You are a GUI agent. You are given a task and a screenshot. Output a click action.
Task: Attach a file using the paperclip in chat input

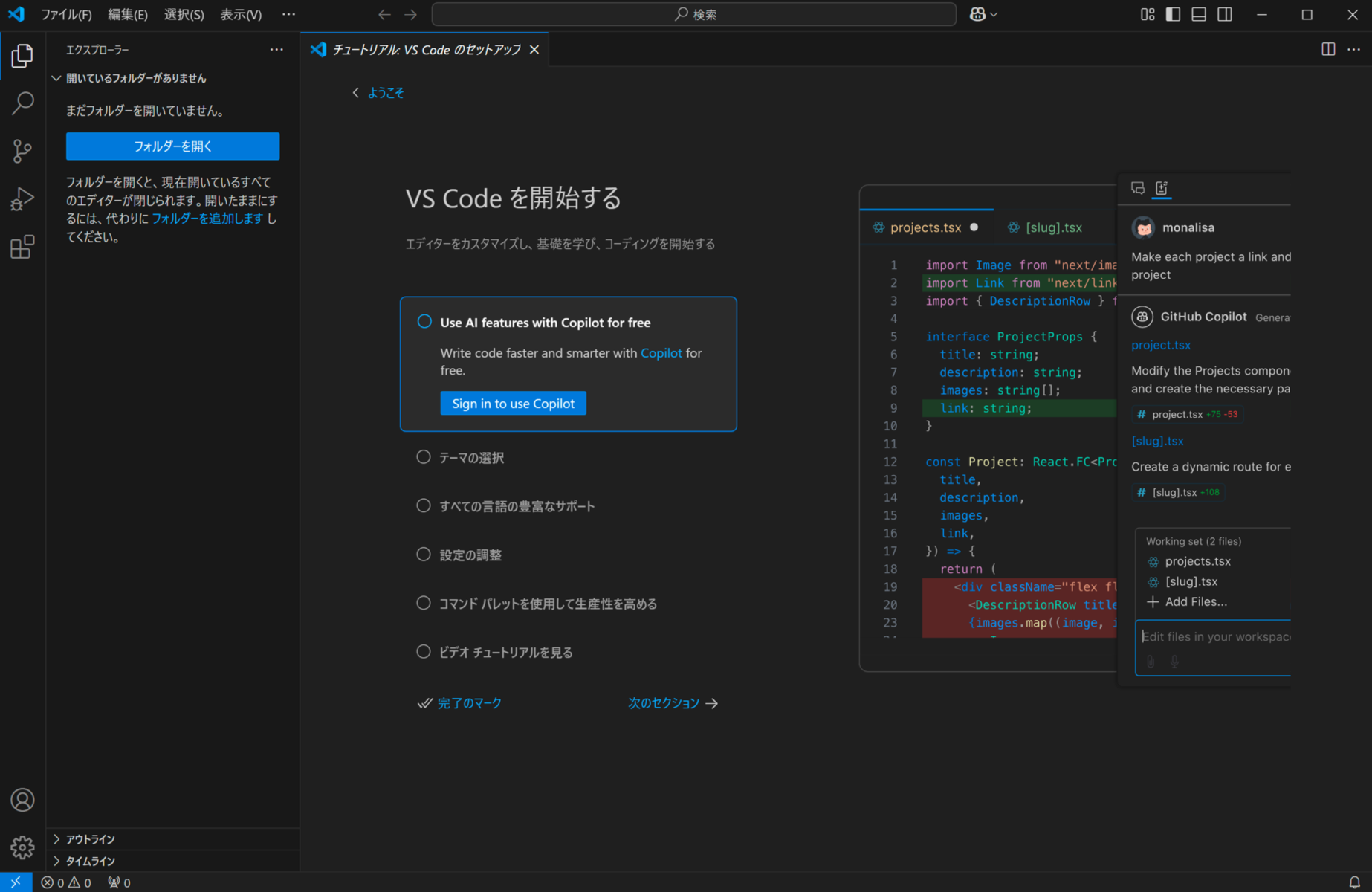click(1150, 661)
